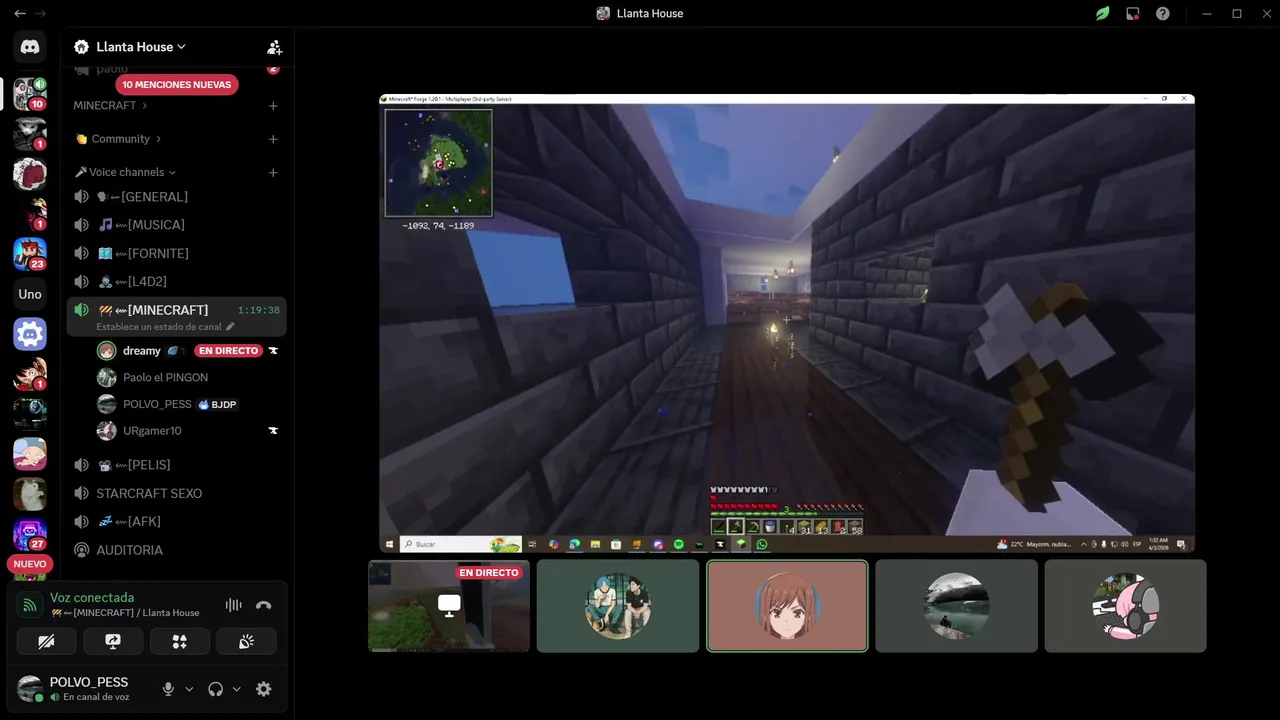The width and height of the screenshot is (1280, 720).
Task: Select tile with pink headphones avatar
Action: coord(1125,606)
